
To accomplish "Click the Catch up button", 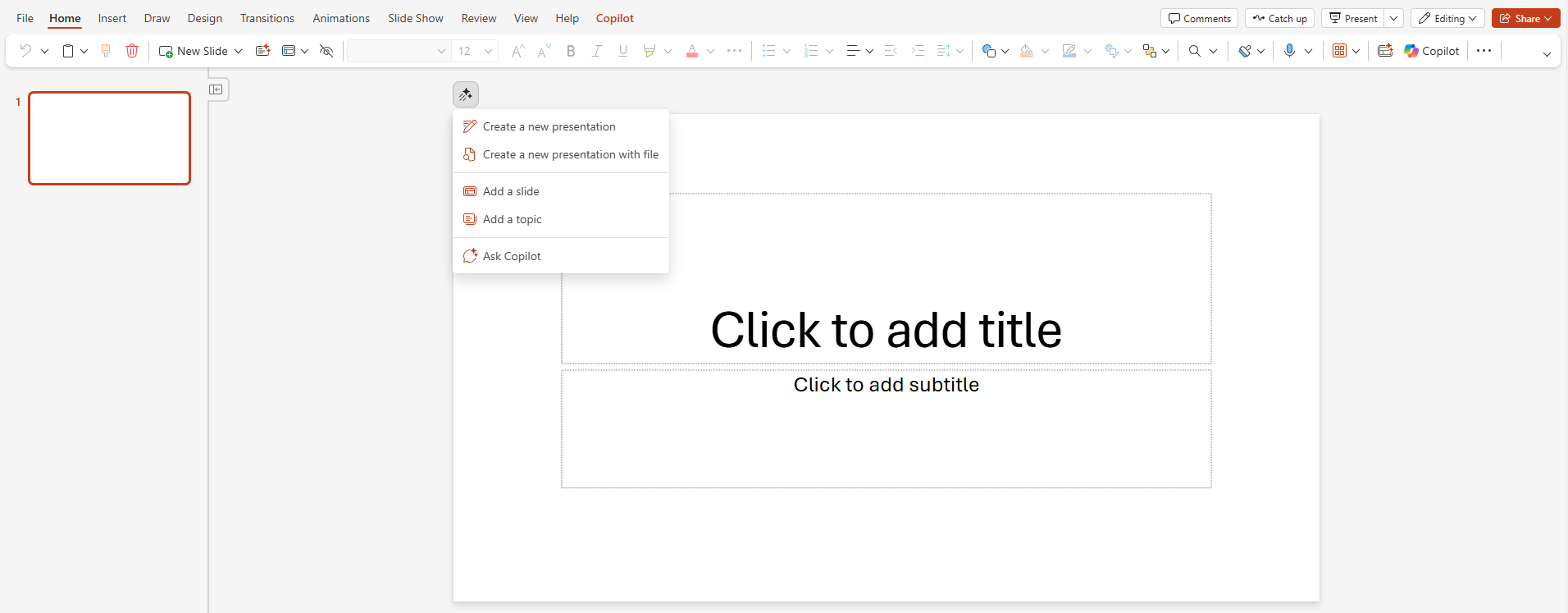I will [x=1279, y=18].
